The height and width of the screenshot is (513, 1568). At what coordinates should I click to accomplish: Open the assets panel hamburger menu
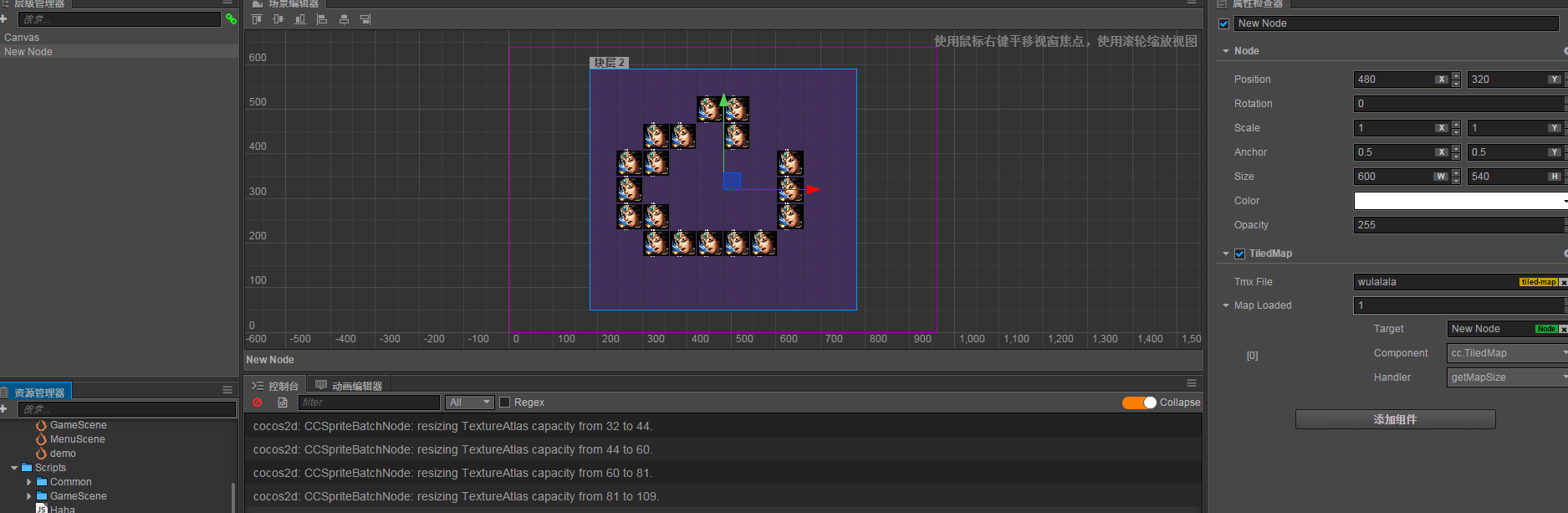(x=227, y=390)
